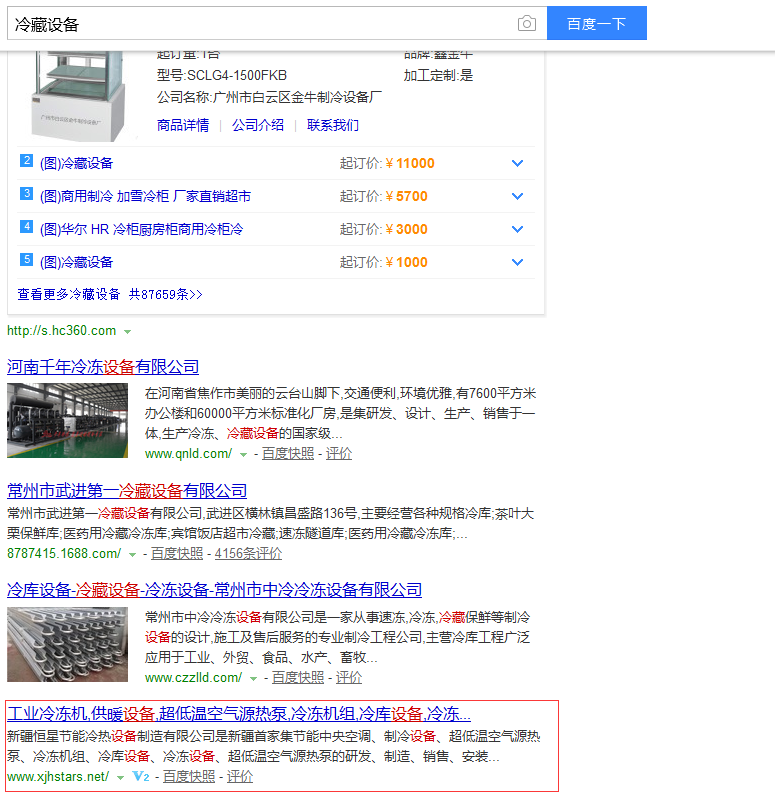
Task: Switch to the 公司介绍 tab
Action: point(258,125)
